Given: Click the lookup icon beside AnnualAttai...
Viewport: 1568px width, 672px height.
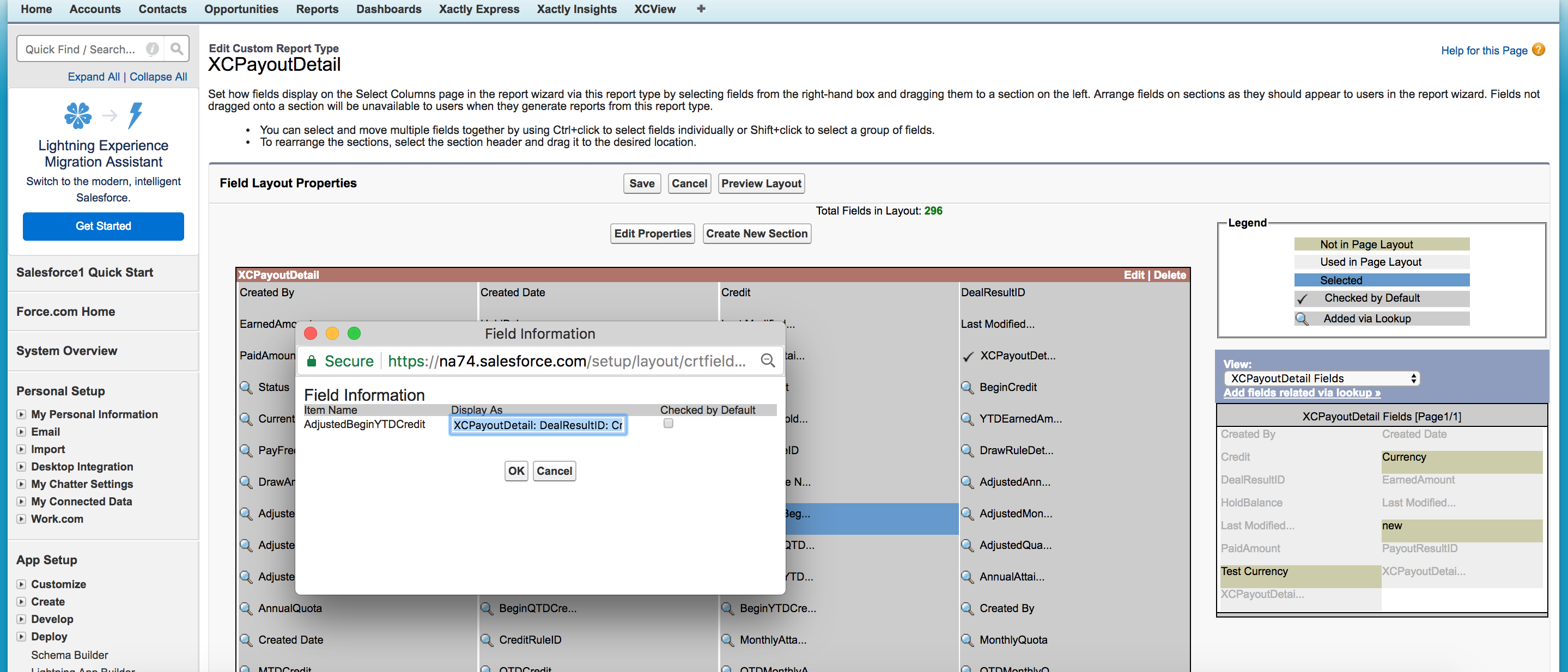Looking at the screenshot, I should point(967,577).
